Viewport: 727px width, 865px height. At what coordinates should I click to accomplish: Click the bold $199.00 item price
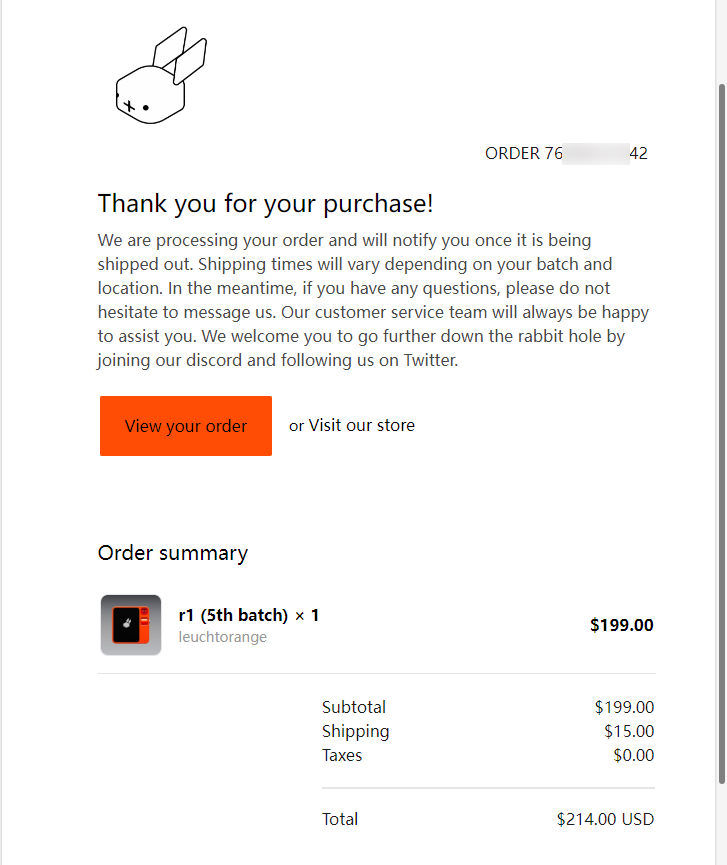[x=621, y=625]
